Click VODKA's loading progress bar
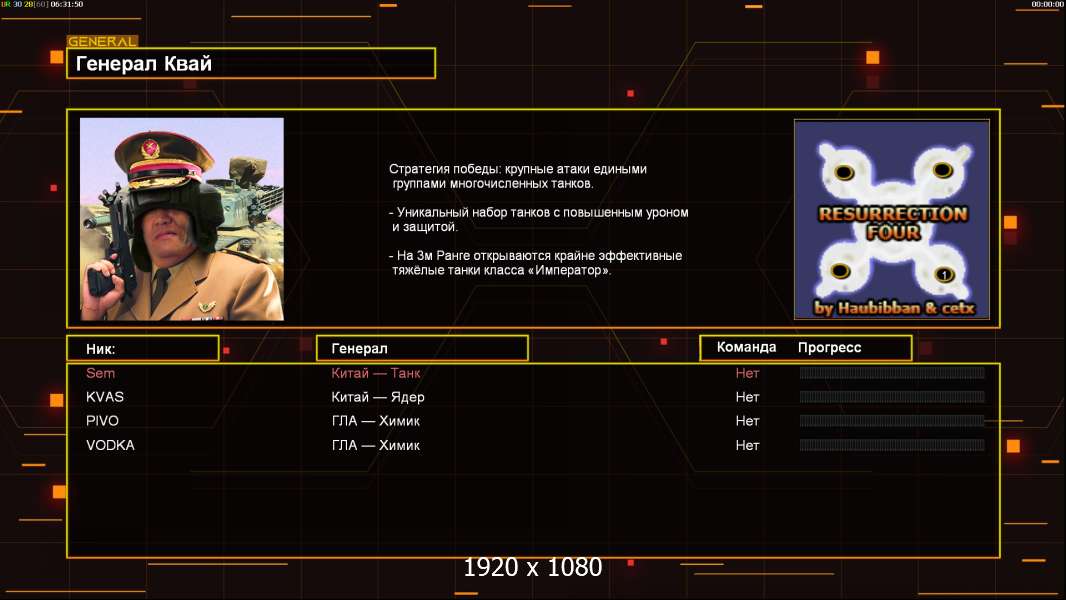Screen dimensions: 1066x600 pos(892,445)
